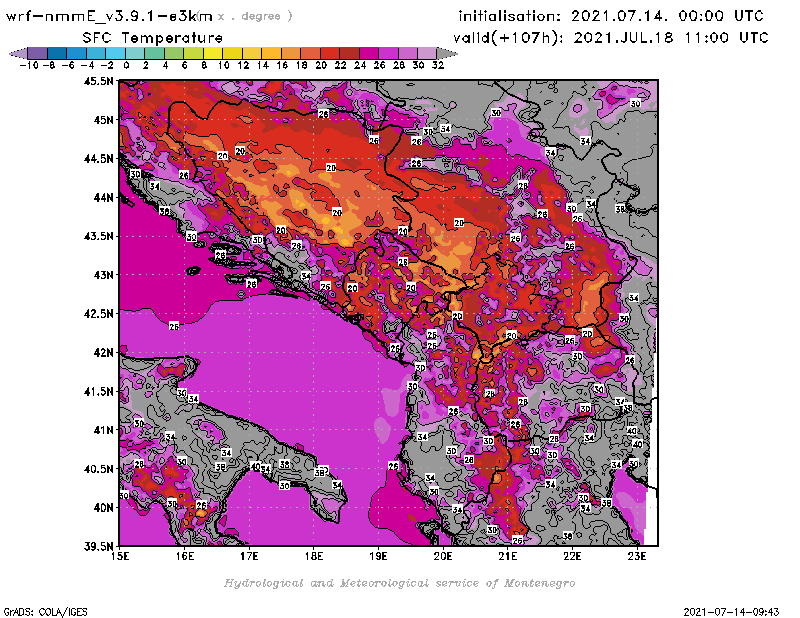The width and height of the screenshot is (800, 618).
Task: Click the '18E' longitude axis label
Action: 314,556
